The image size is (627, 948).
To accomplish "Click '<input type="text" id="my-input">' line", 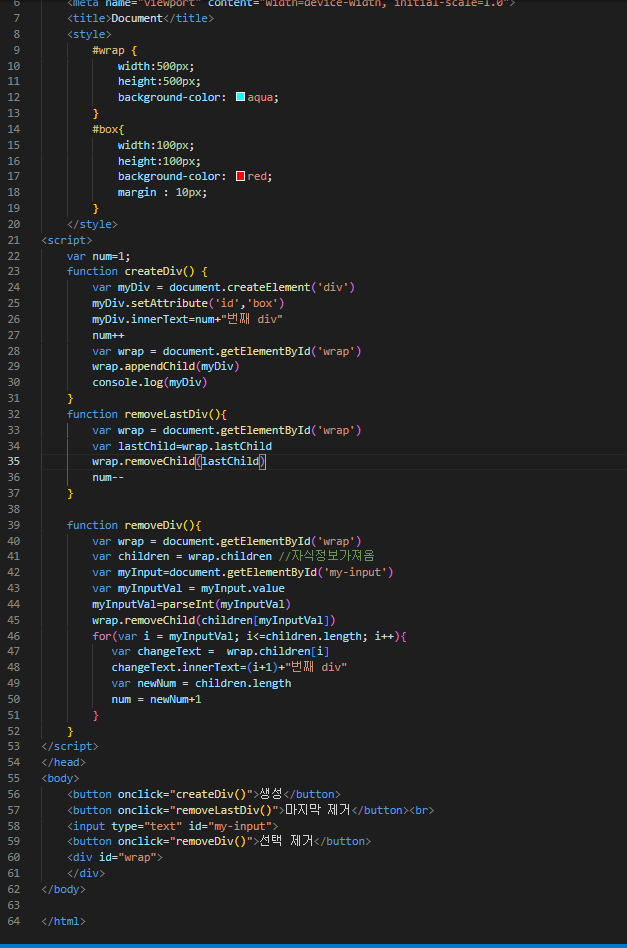I will coord(172,826).
